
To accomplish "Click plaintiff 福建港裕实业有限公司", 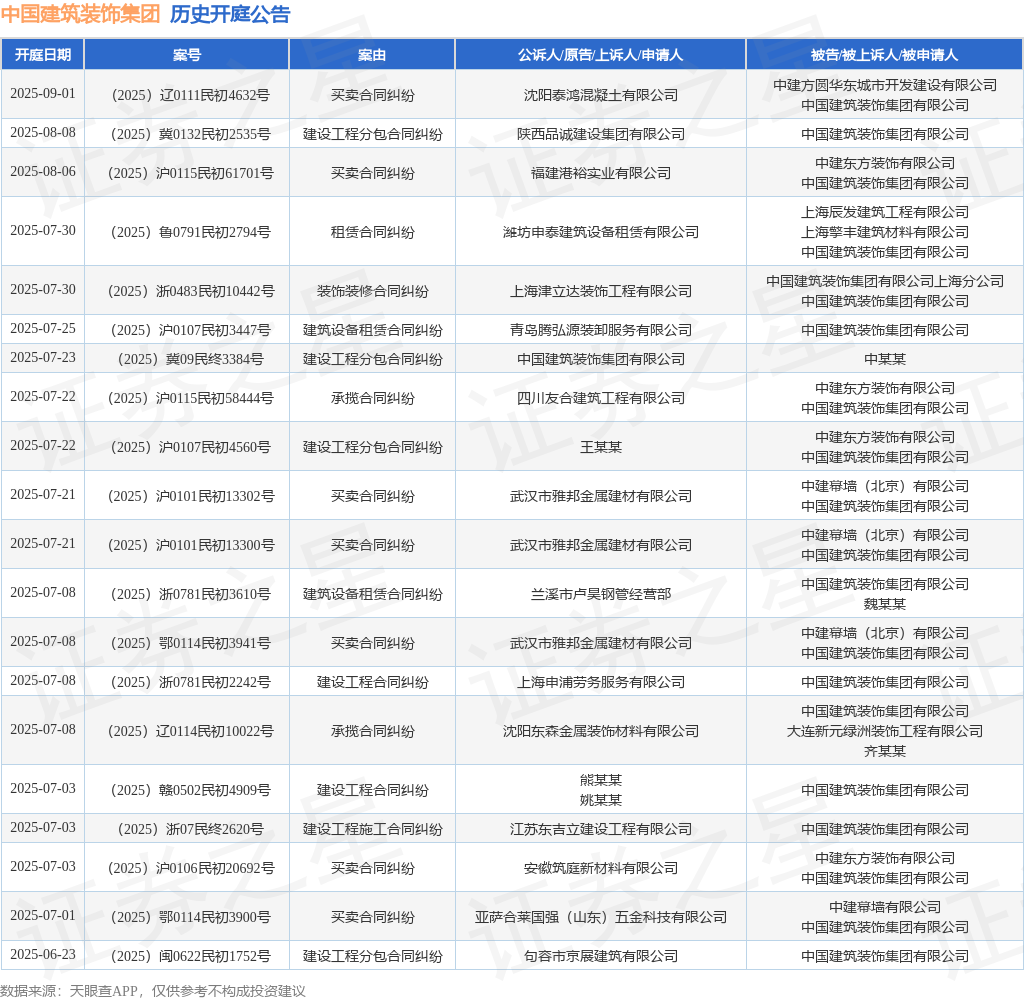I will [601, 173].
